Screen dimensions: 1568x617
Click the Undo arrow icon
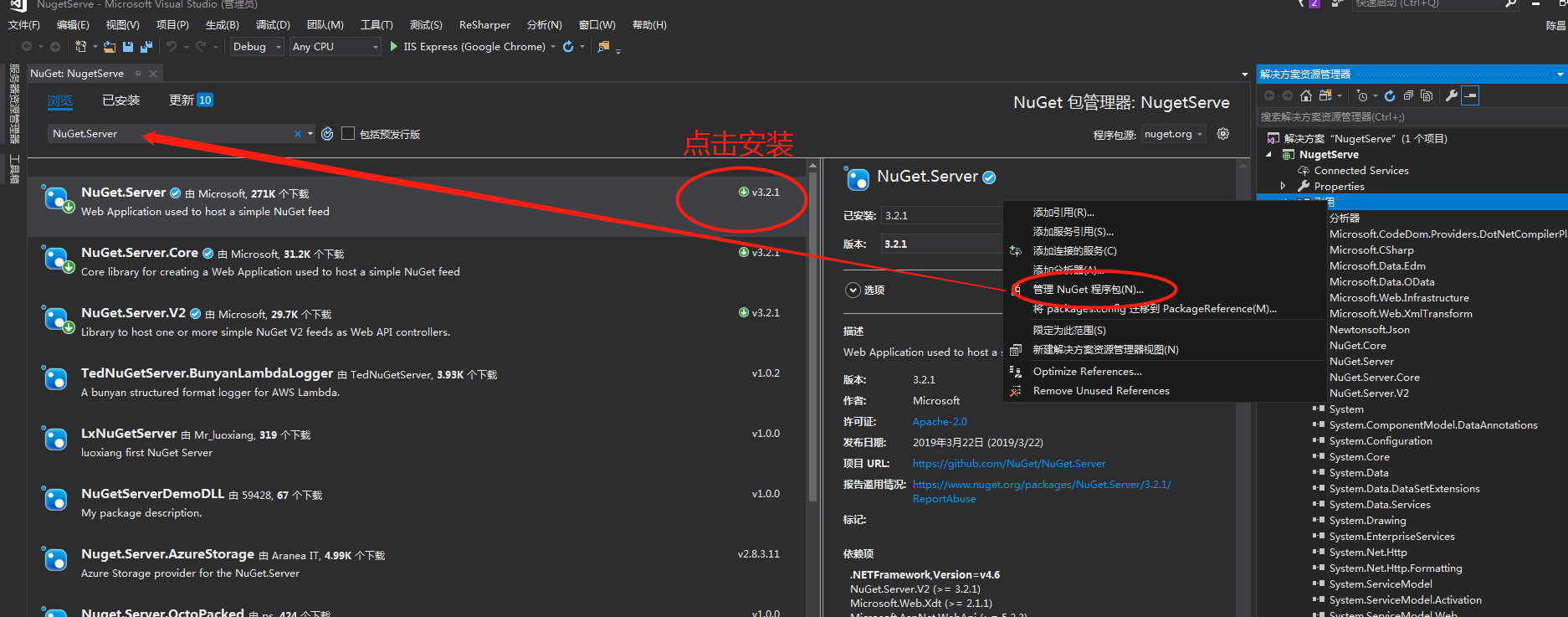(172, 47)
